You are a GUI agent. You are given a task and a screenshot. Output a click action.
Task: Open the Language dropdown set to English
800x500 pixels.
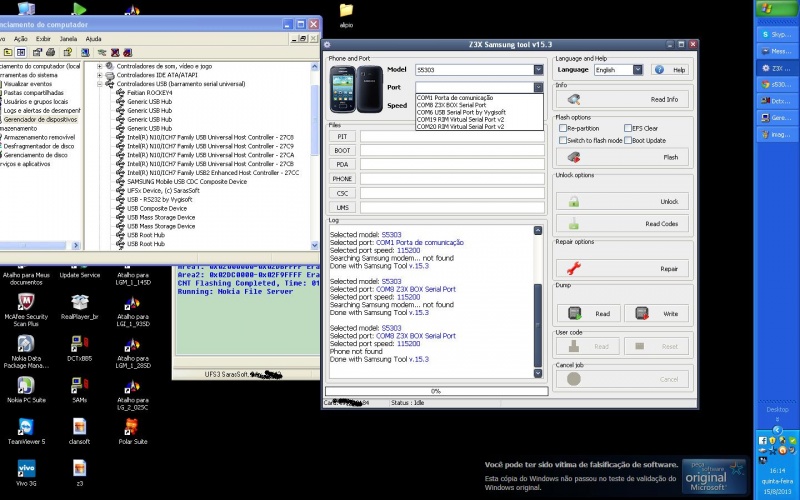[638, 70]
